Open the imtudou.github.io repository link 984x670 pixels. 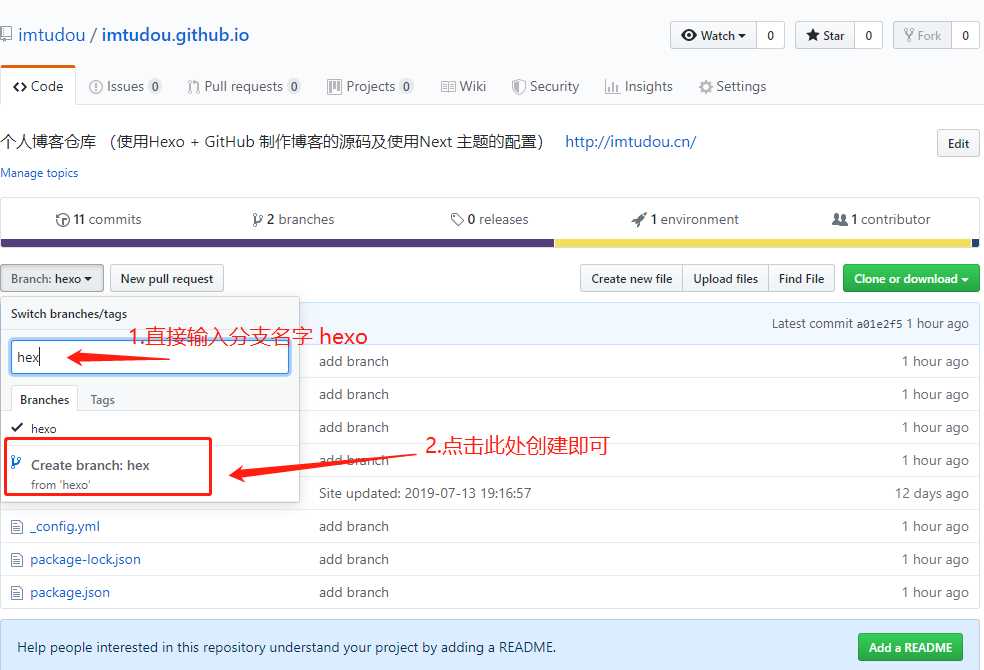click(175, 35)
